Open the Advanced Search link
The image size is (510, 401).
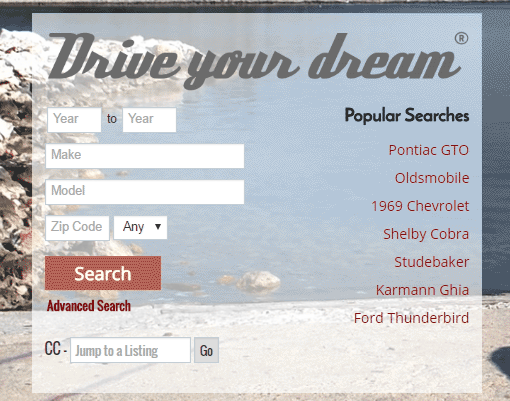coord(89,306)
